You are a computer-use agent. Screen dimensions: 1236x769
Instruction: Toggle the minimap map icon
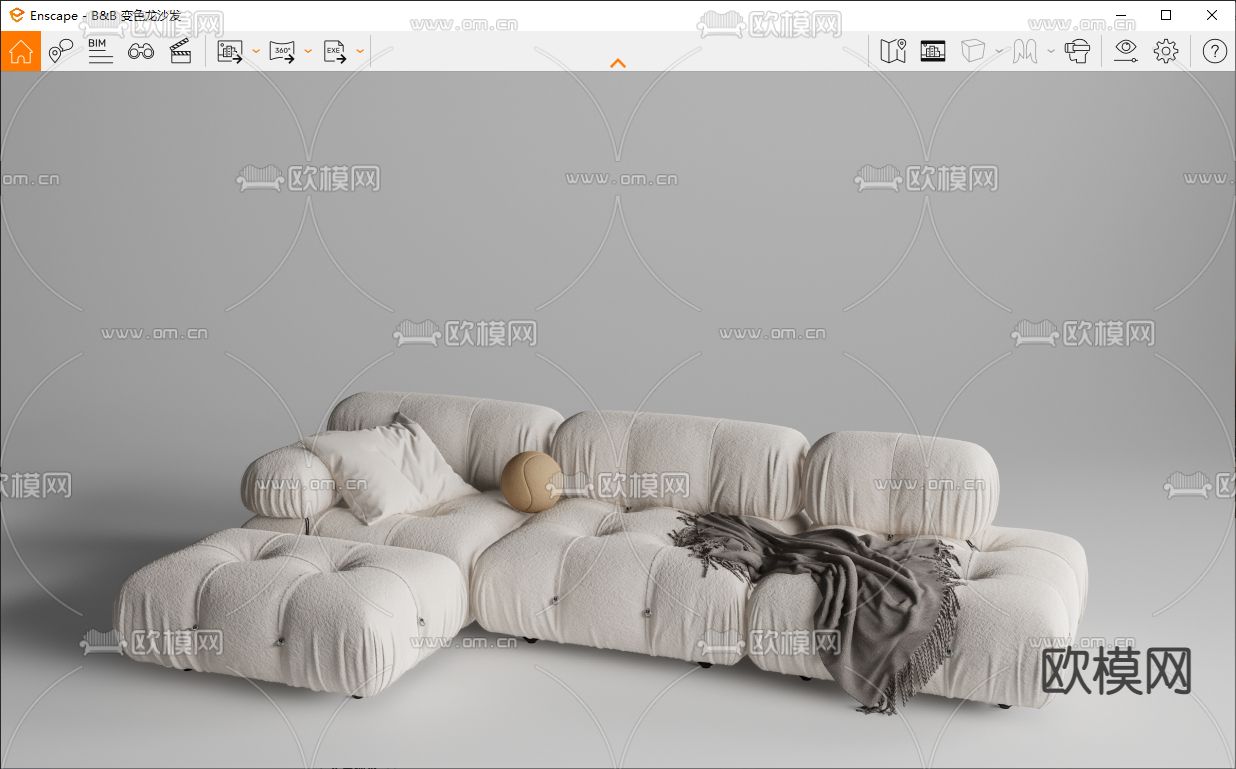tap(893, 51)
